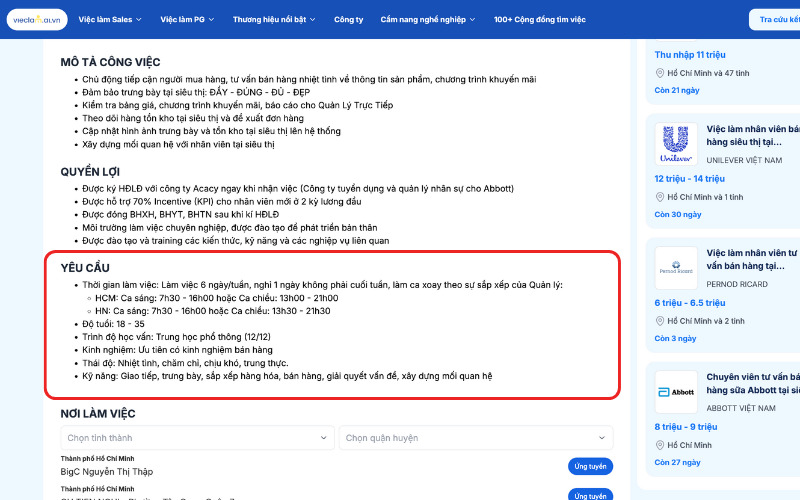Open the Chọn tỉnh thành dropdown
The height and width of the screenshot is (500, 800).
tap(197, 438)
